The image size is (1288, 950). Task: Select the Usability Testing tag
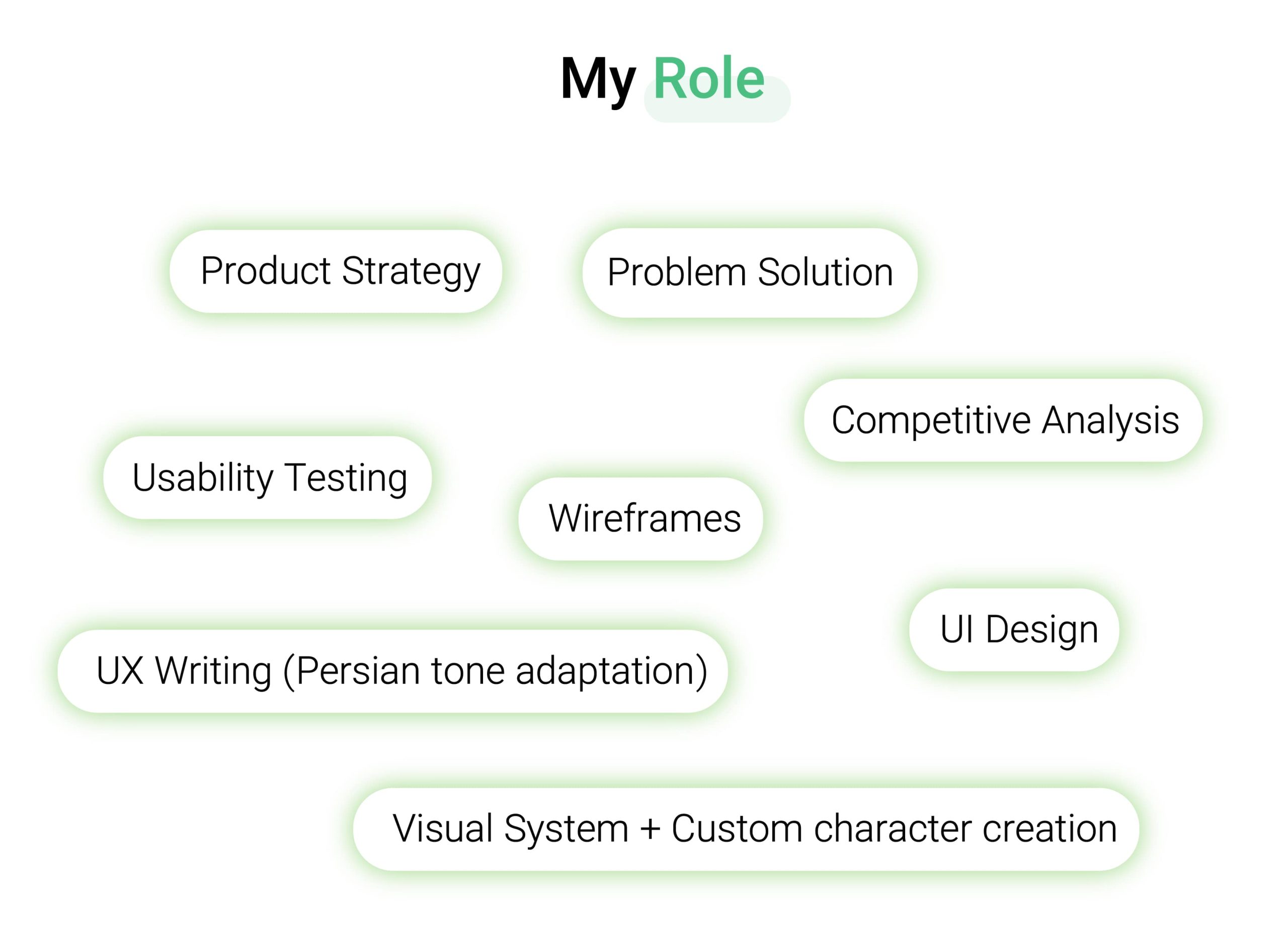click(268, 478)
